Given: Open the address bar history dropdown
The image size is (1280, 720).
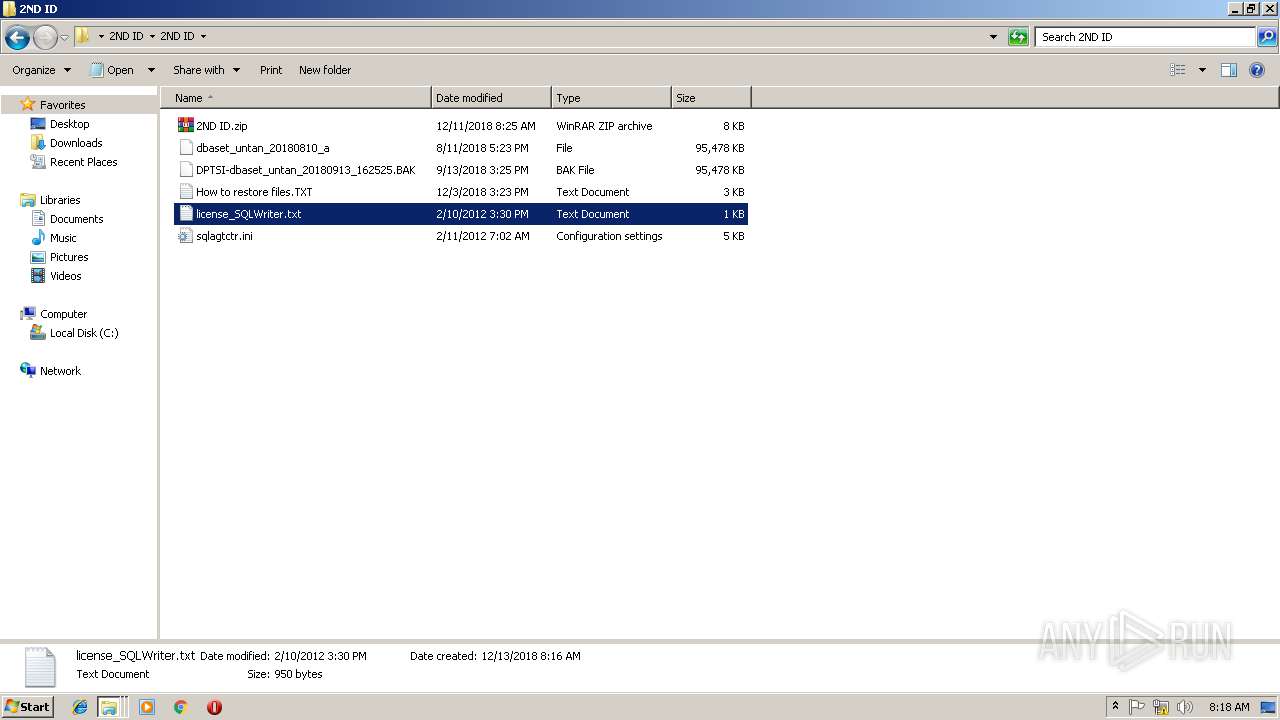Looking at the screenshot, I should click(993, 37).
